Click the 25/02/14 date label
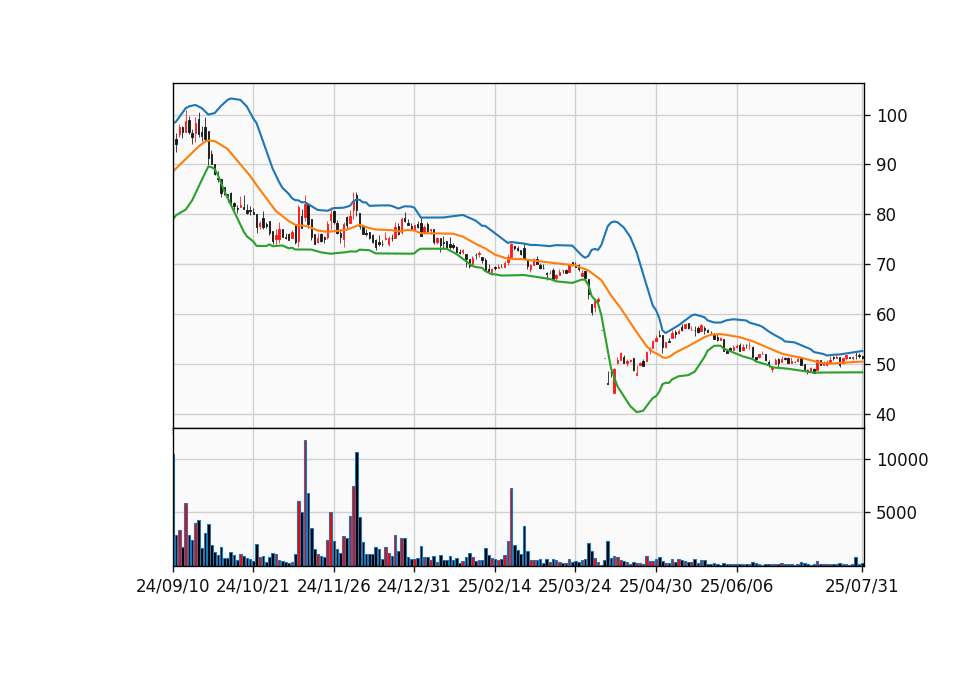 point(495,587)
